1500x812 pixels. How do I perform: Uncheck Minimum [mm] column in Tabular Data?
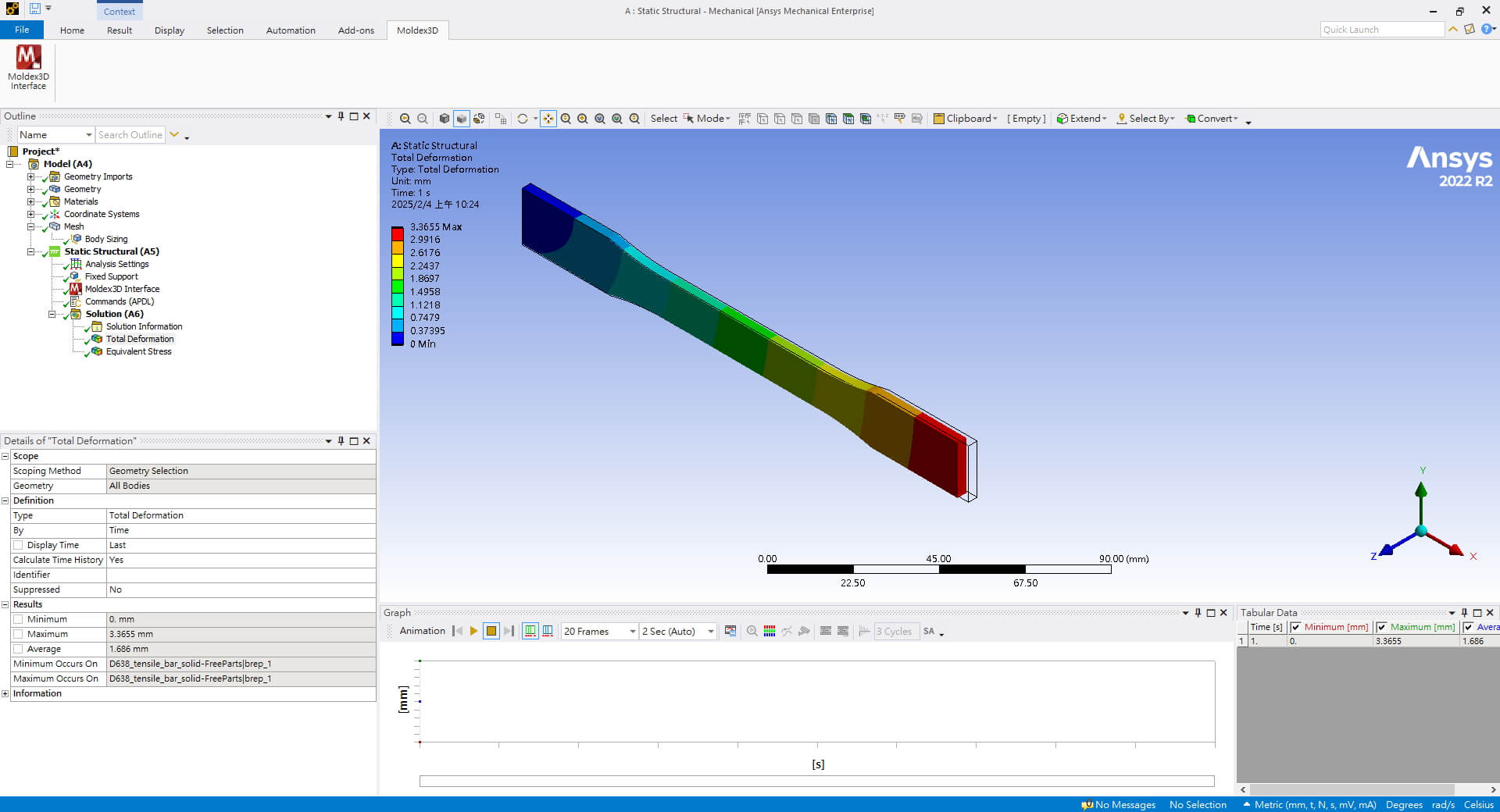coord(1295,627)
